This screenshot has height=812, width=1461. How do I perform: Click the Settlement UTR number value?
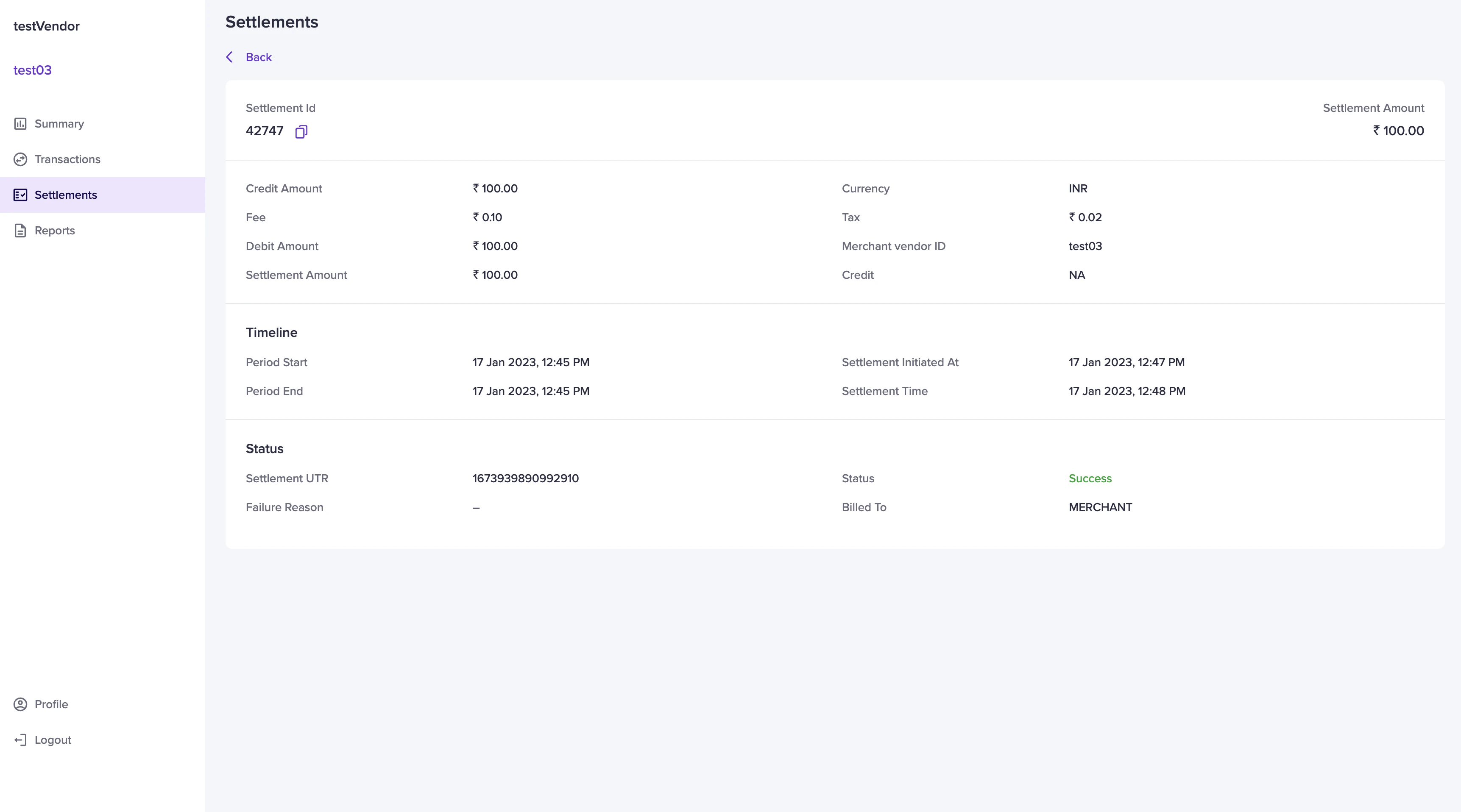pos(525,478)
